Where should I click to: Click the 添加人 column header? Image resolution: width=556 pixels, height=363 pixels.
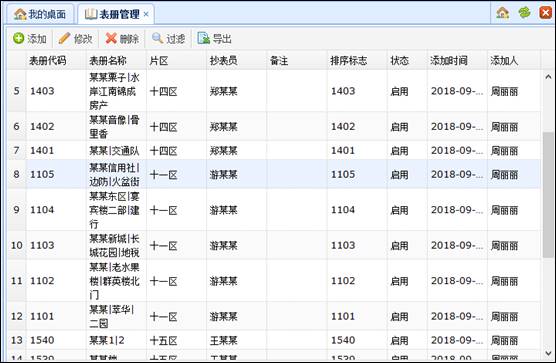514,61
